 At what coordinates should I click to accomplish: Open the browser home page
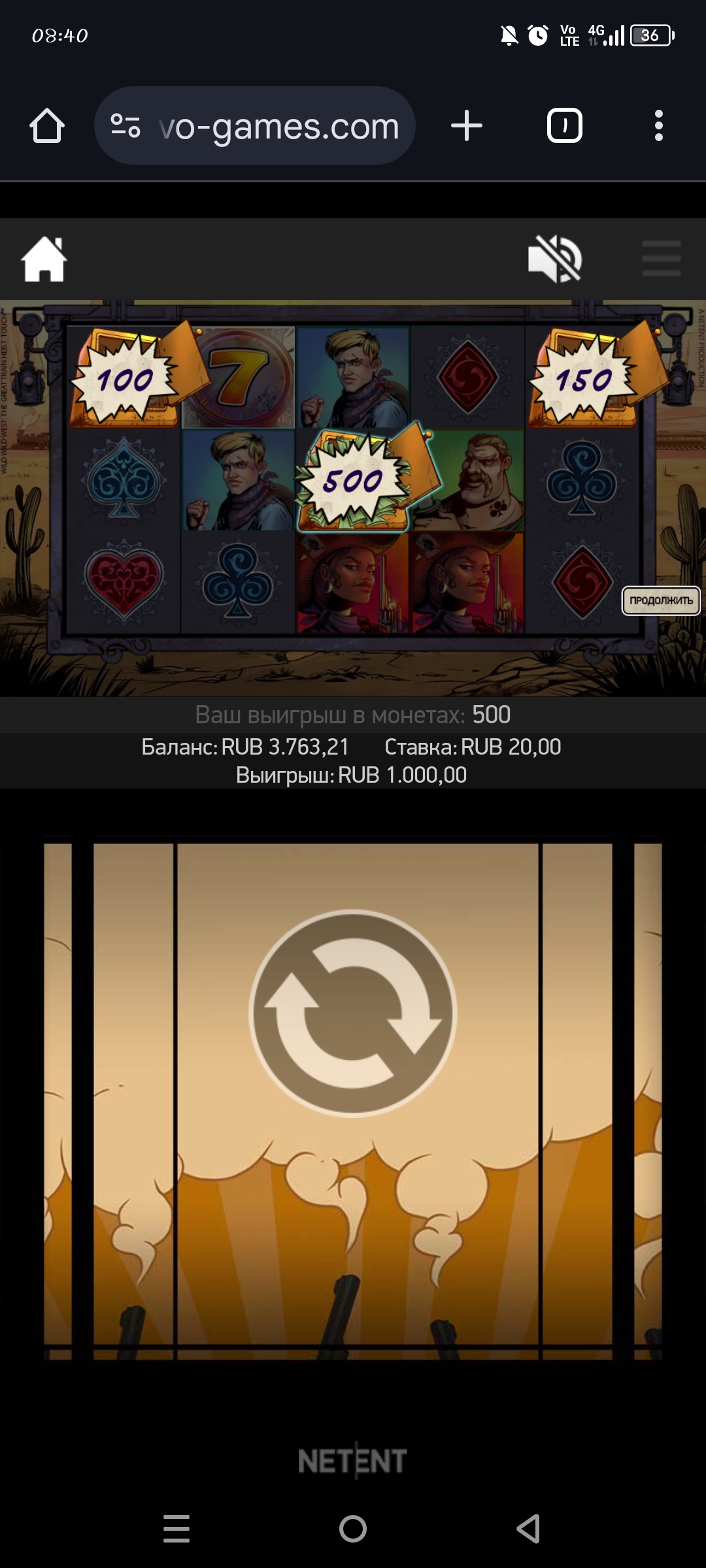click(47, 125)
